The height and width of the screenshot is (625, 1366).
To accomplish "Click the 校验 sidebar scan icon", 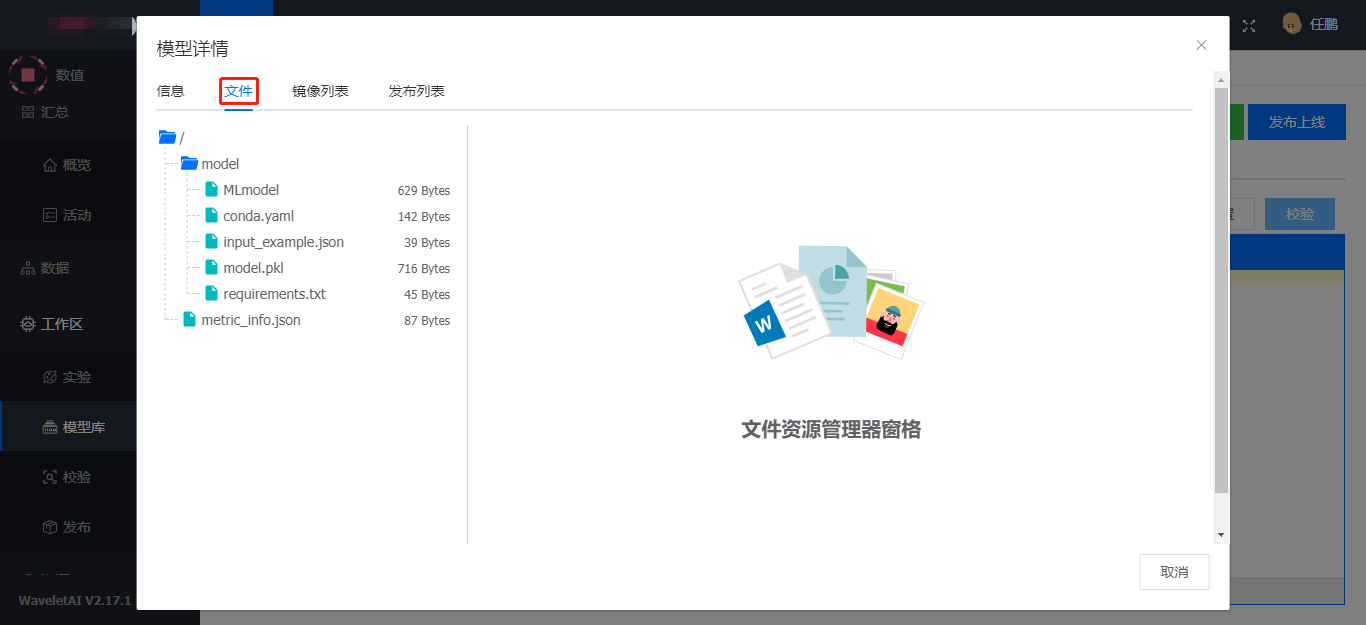I will click(x=50, y=477).
